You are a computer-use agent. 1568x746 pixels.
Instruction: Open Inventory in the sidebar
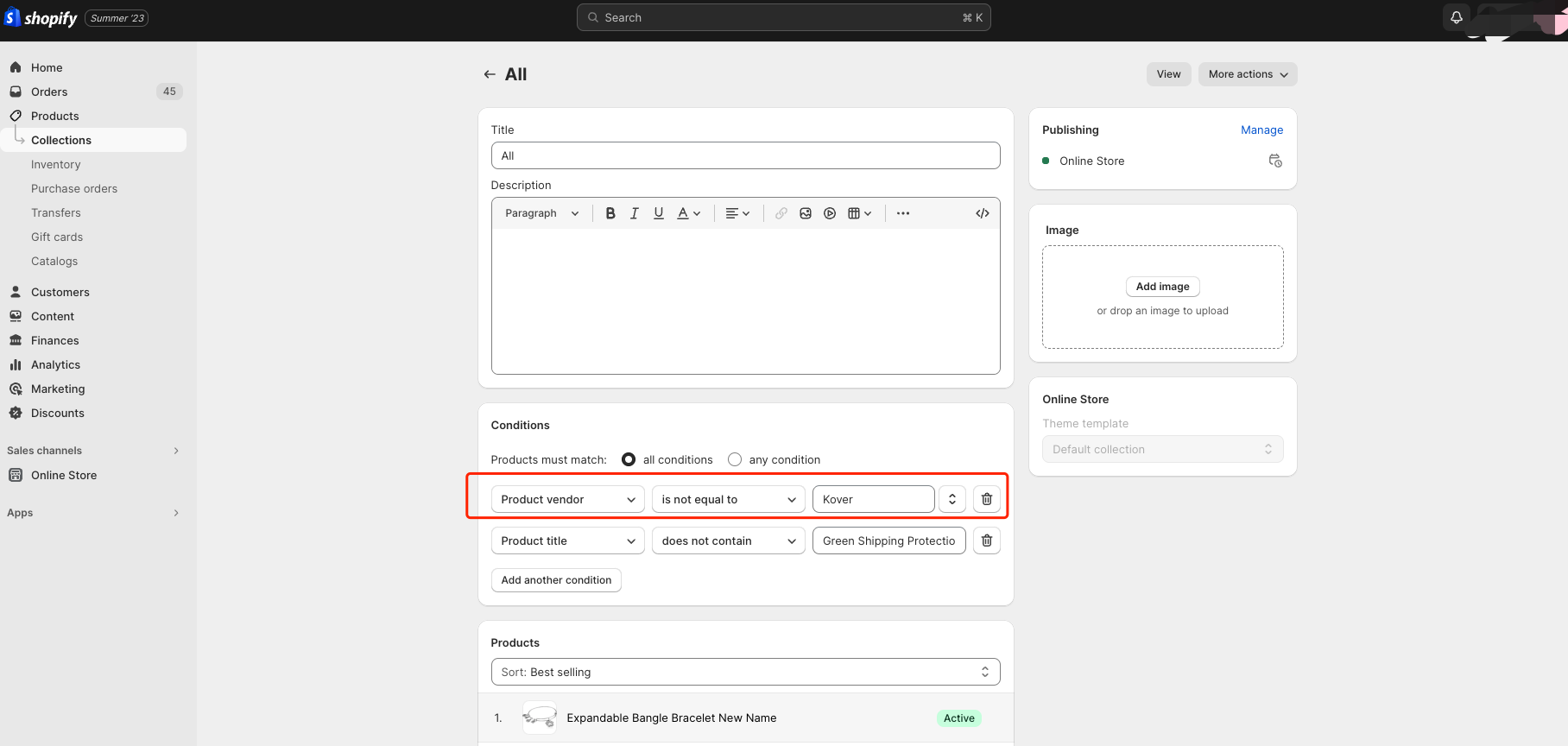(x=56, y=164)
